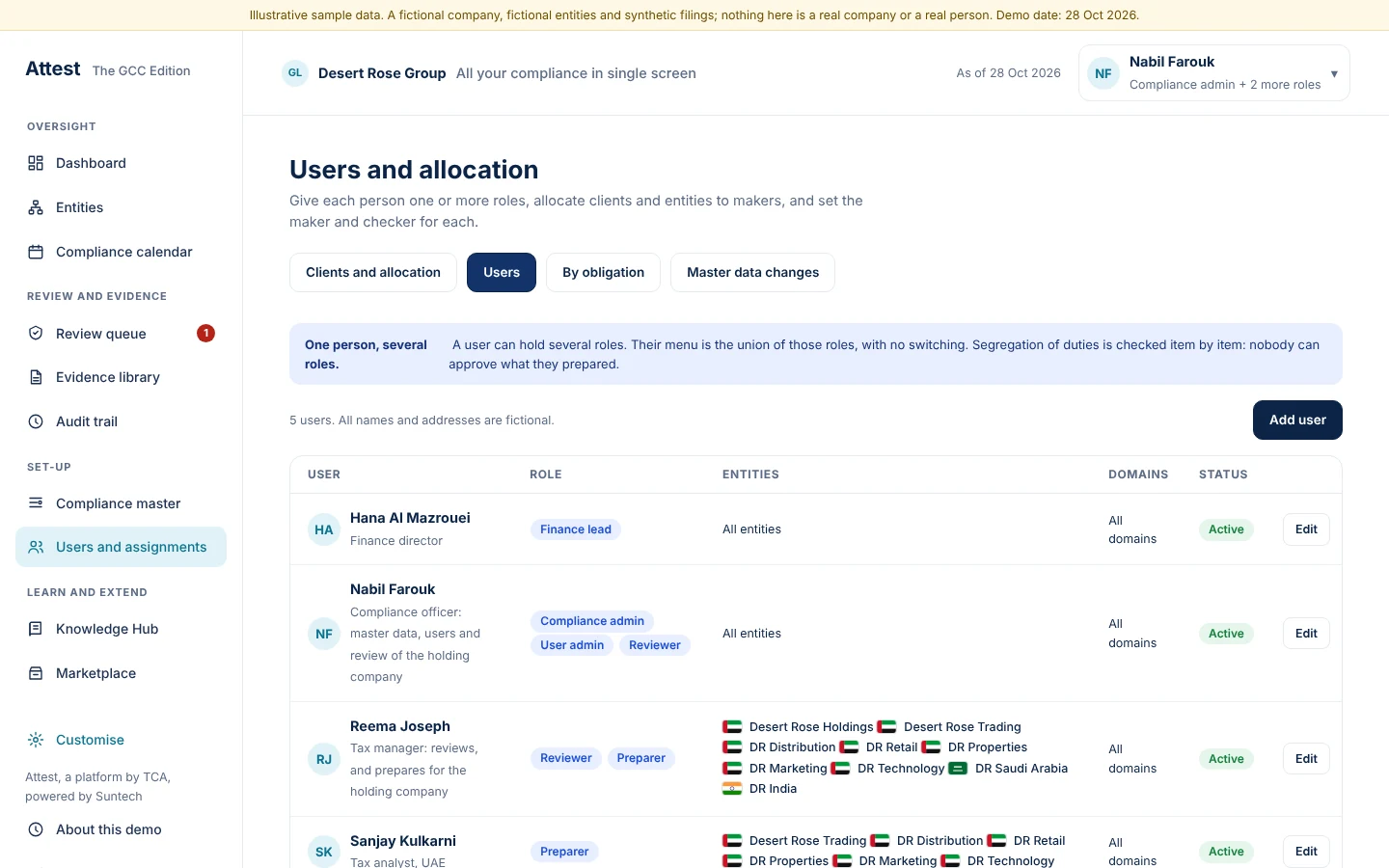Click the NF avatar in header profile
1389x868 pixels.
click(1103, 73)
